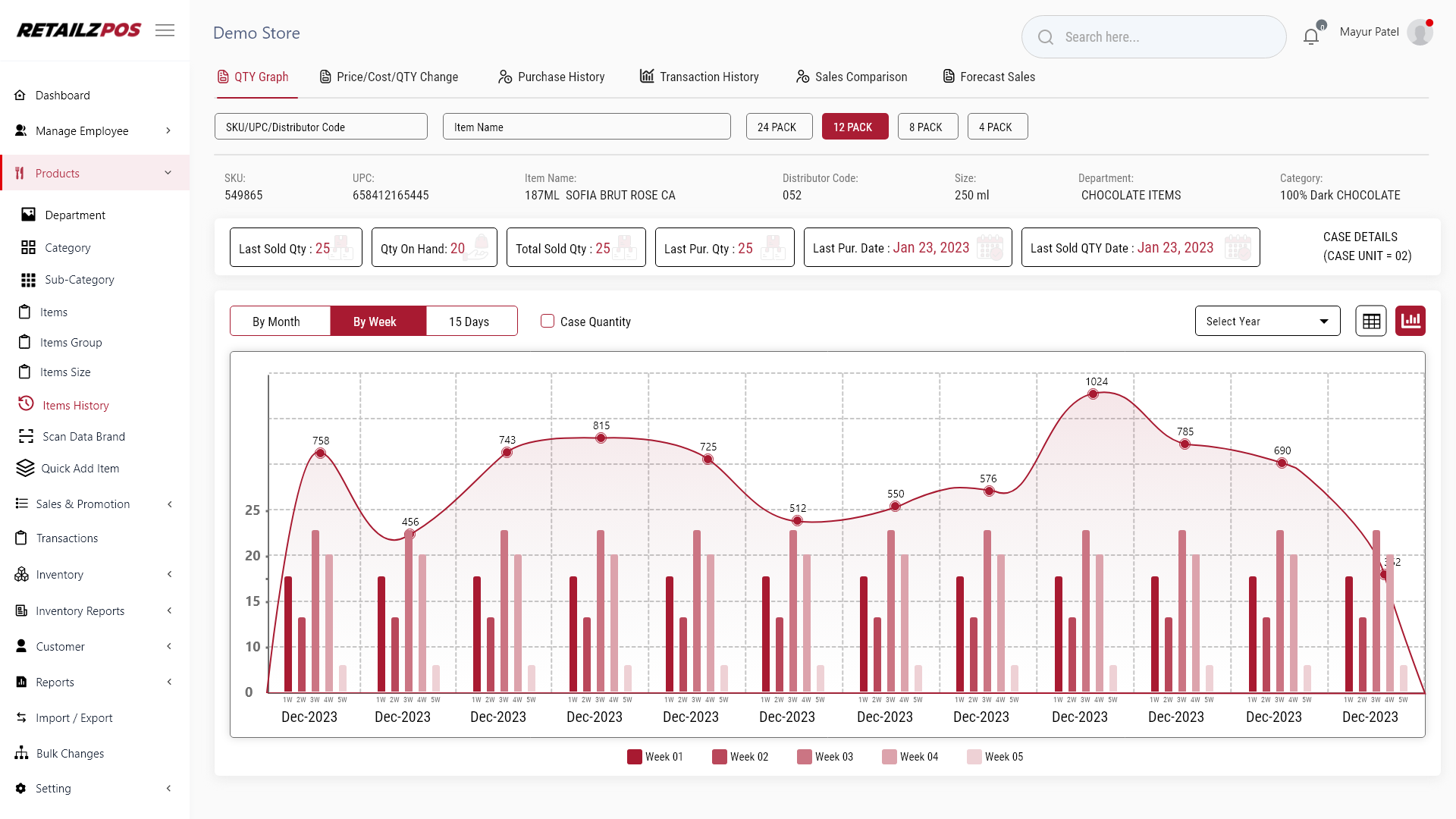Click the search magnifier icon
The image size is (1456, 819).
(1046, 37)
